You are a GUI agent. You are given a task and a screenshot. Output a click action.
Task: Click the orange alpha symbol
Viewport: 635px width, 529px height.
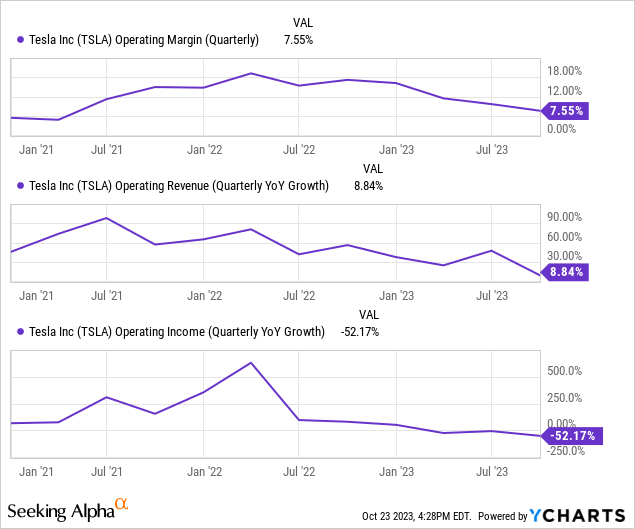pos(122,505)
